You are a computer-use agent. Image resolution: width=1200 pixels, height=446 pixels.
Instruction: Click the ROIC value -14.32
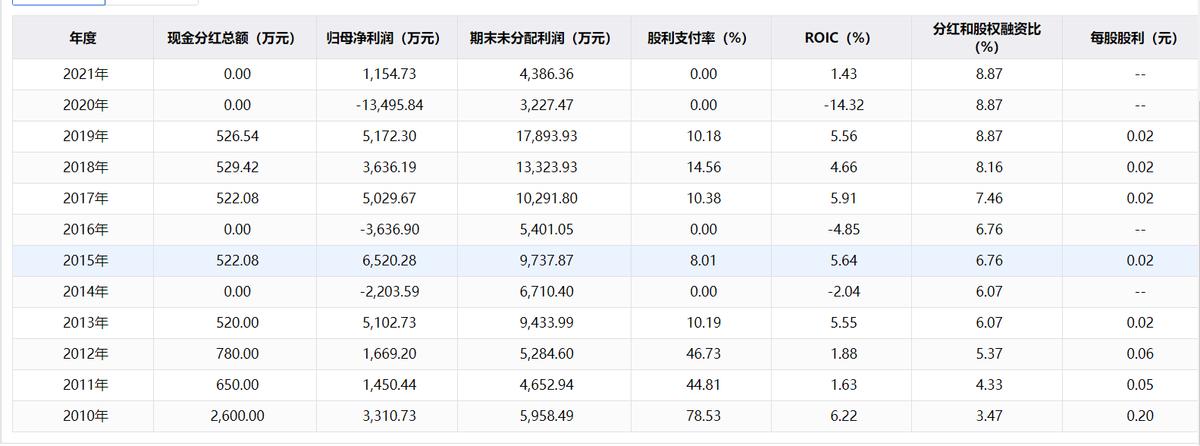pos(843,105)
